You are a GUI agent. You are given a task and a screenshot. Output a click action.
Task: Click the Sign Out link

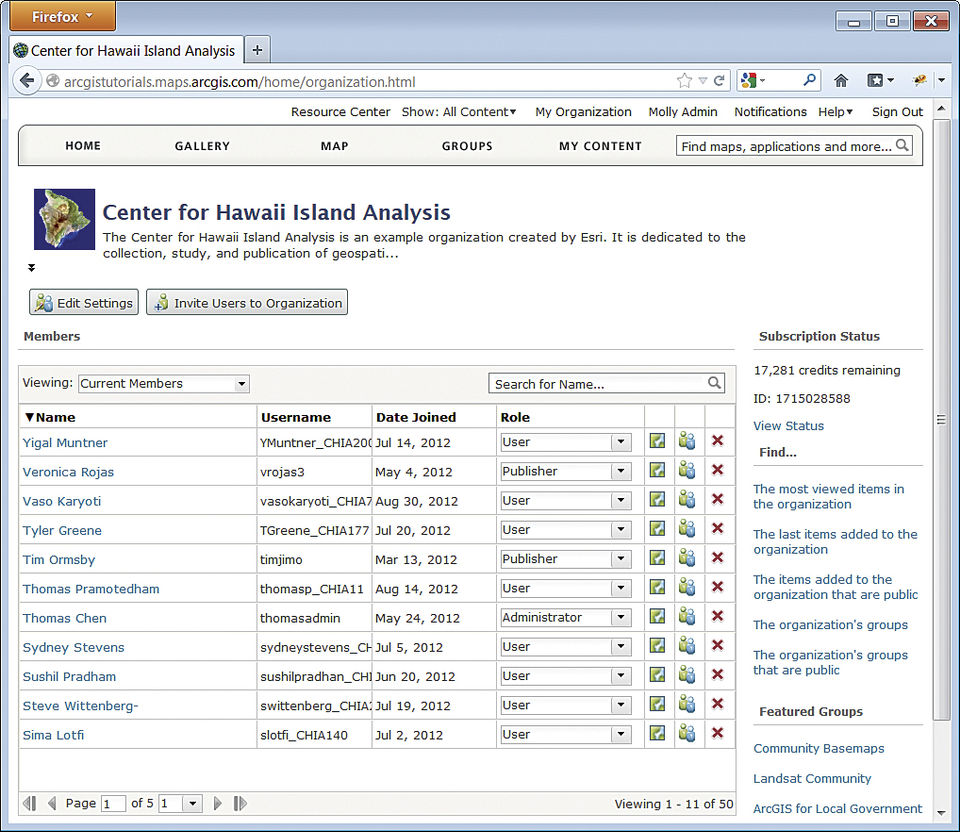(897, 112)
